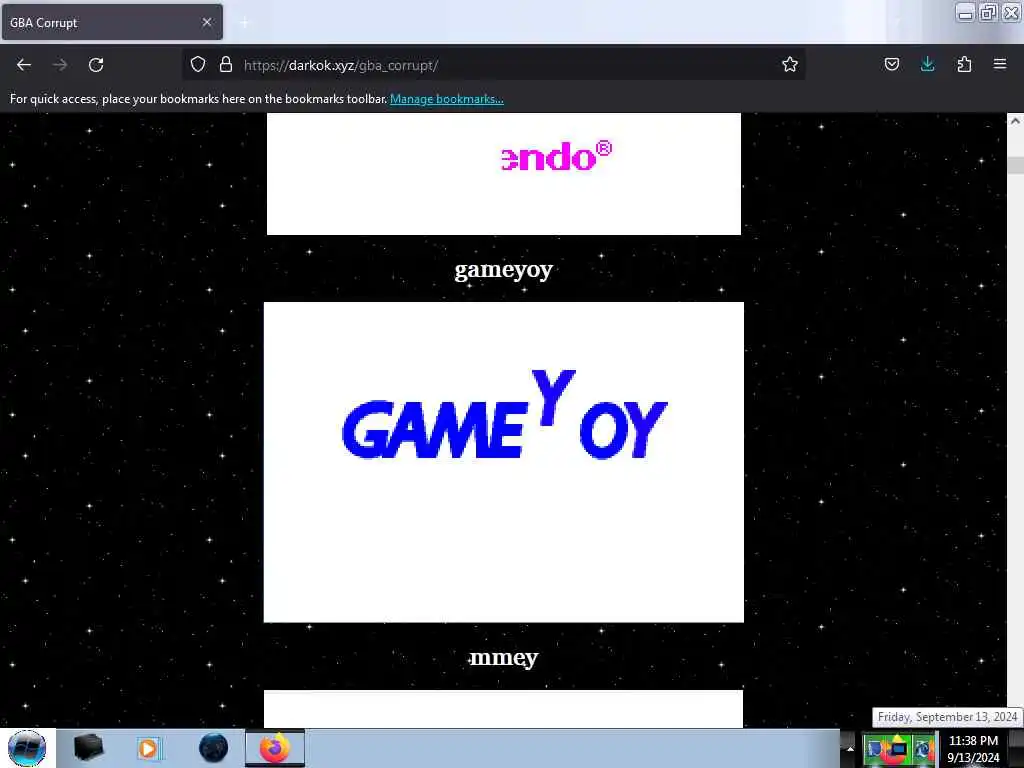Click the taskbar clock showing 11:38 PM
This screenshot has width=1024, height=768.
pyautogui.click(x=973, y=748)
